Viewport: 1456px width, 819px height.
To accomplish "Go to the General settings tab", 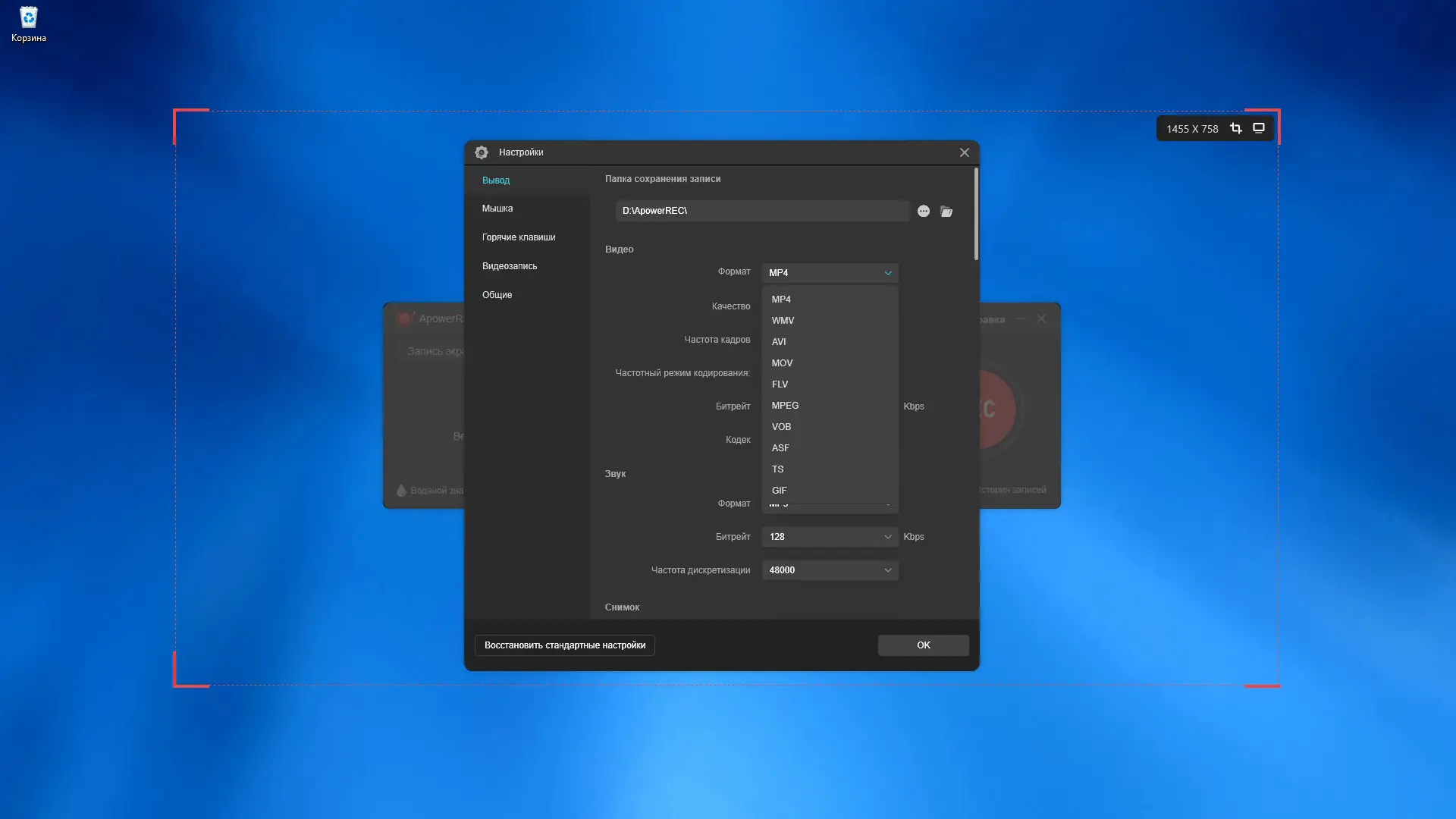I will [497, 295].
